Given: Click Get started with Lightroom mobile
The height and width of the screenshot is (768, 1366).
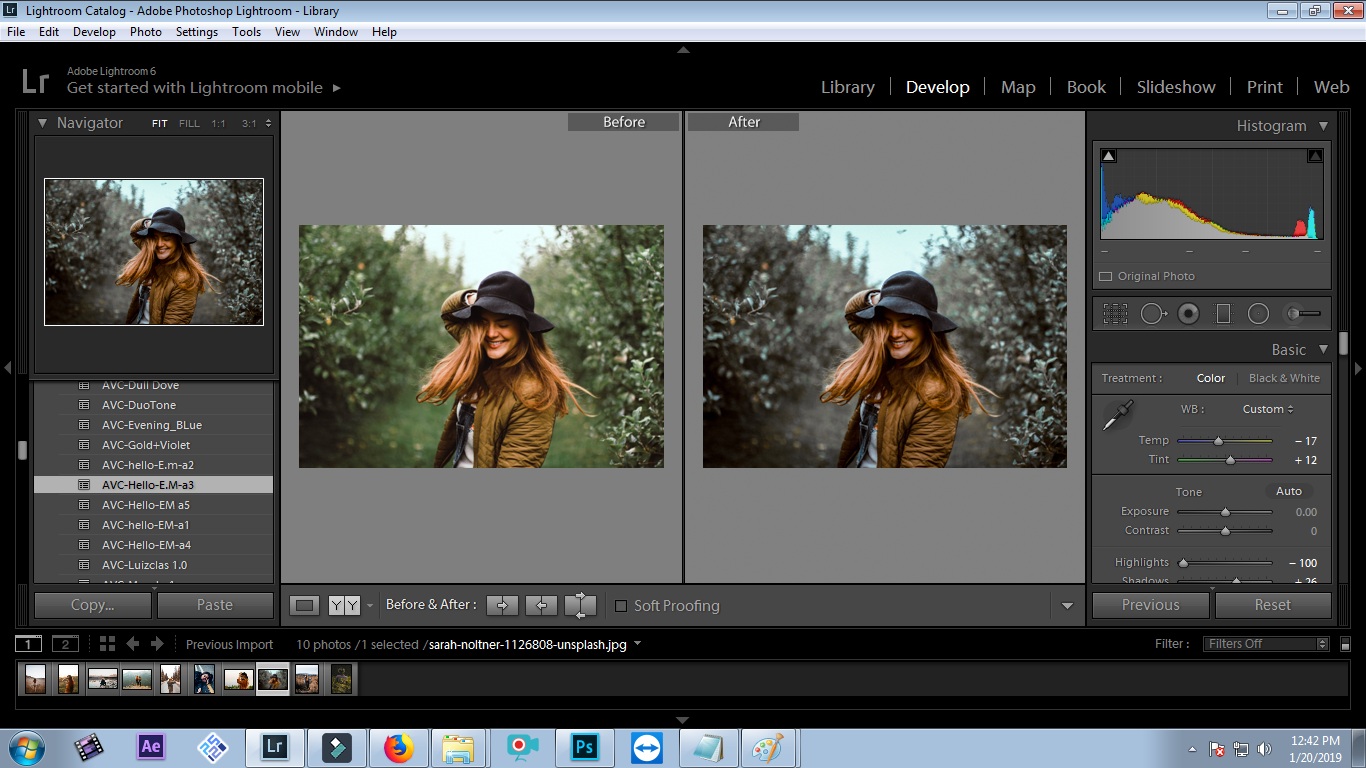Looking at the screenshot, I should click(x=204, y=88).
